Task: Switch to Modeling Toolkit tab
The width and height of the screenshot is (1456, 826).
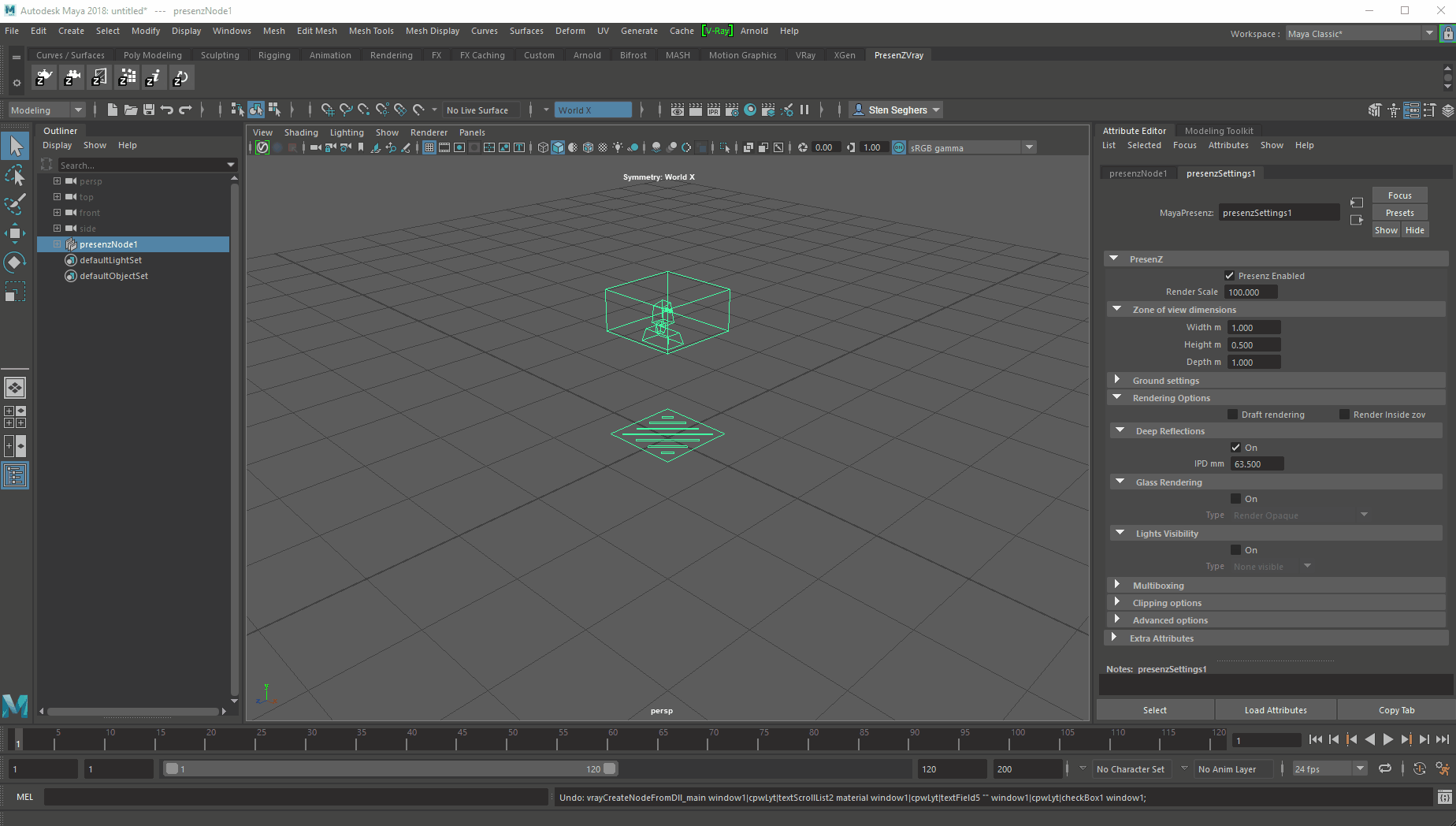Action: coord(1218,131)
